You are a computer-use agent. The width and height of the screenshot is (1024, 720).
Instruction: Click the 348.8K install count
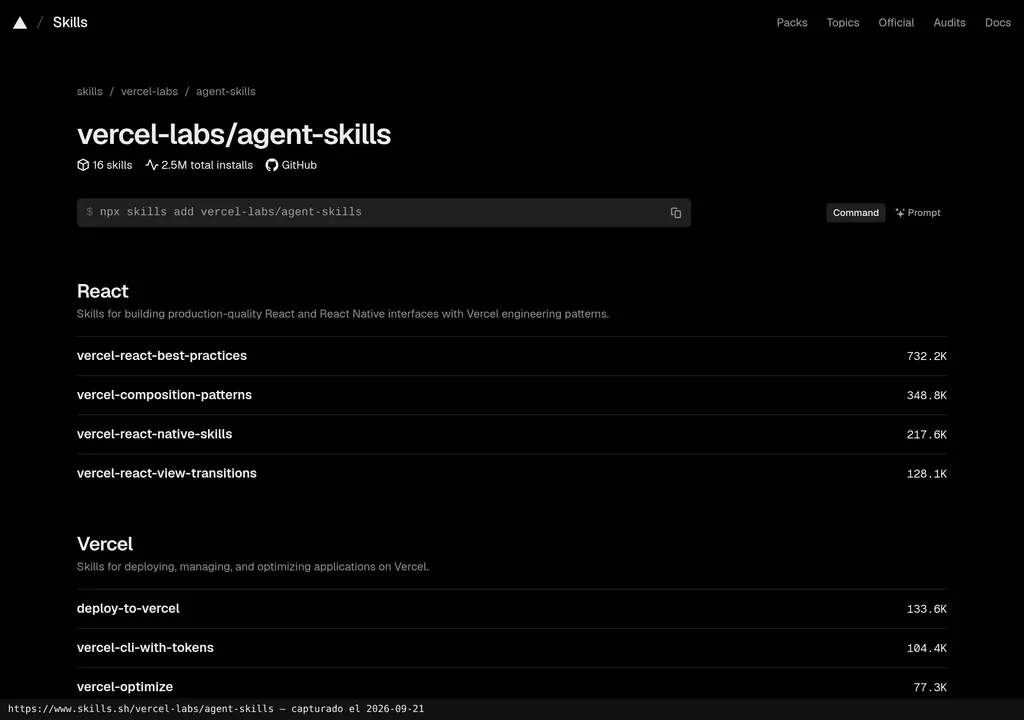click(926, 395)
